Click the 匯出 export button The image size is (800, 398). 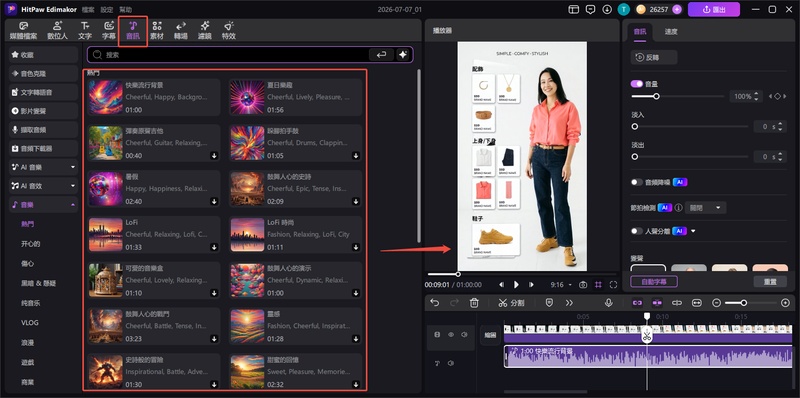[x=714, y=9]
